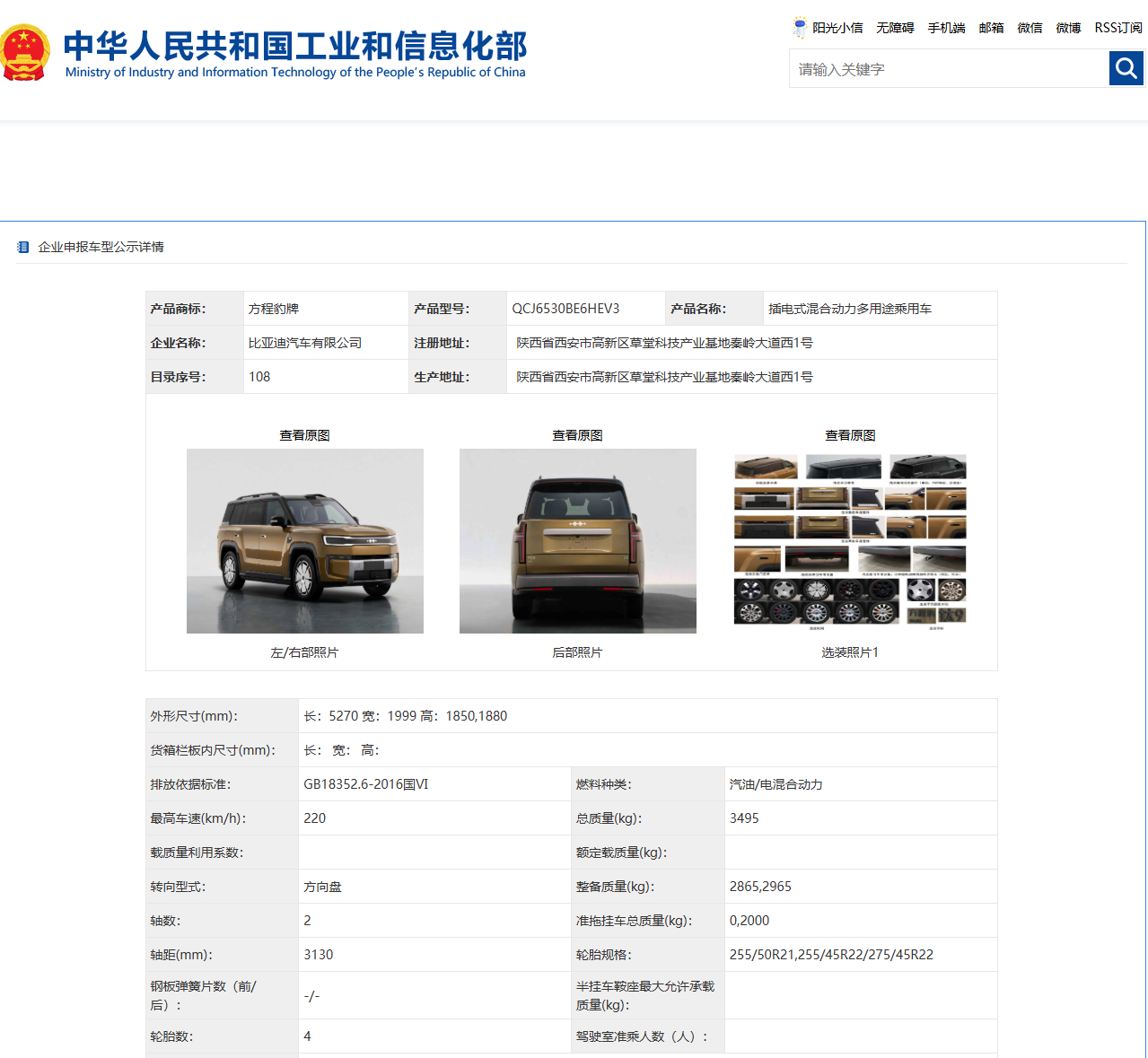
Task: Click the brand value 方程豹牌
Action: click(x=274, y=309)
